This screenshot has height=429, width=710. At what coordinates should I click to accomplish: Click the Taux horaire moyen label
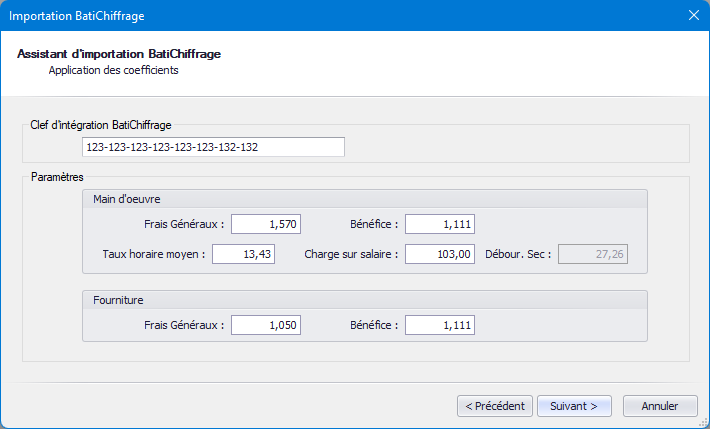(x=154, y=254)
